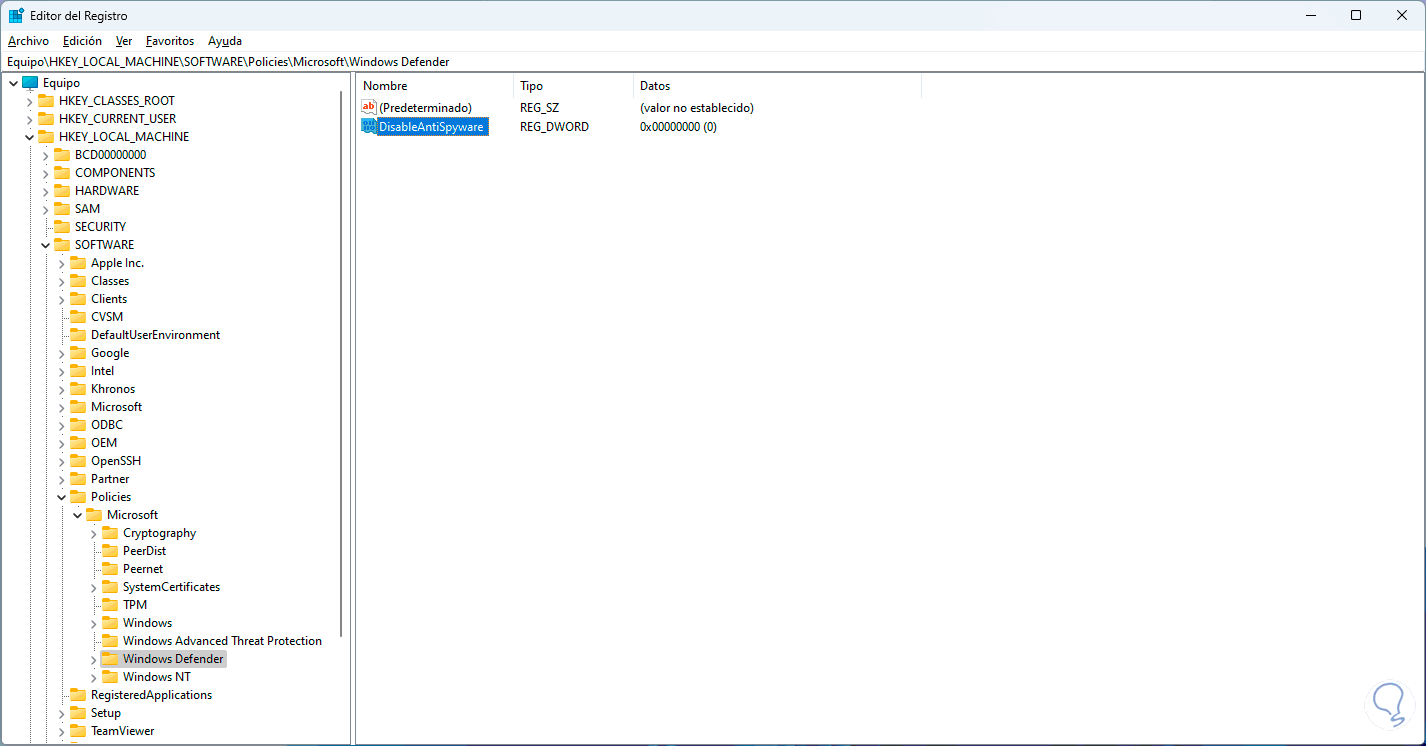Collapse the SOFTWARE key
1426x746 pixels.
45,245
